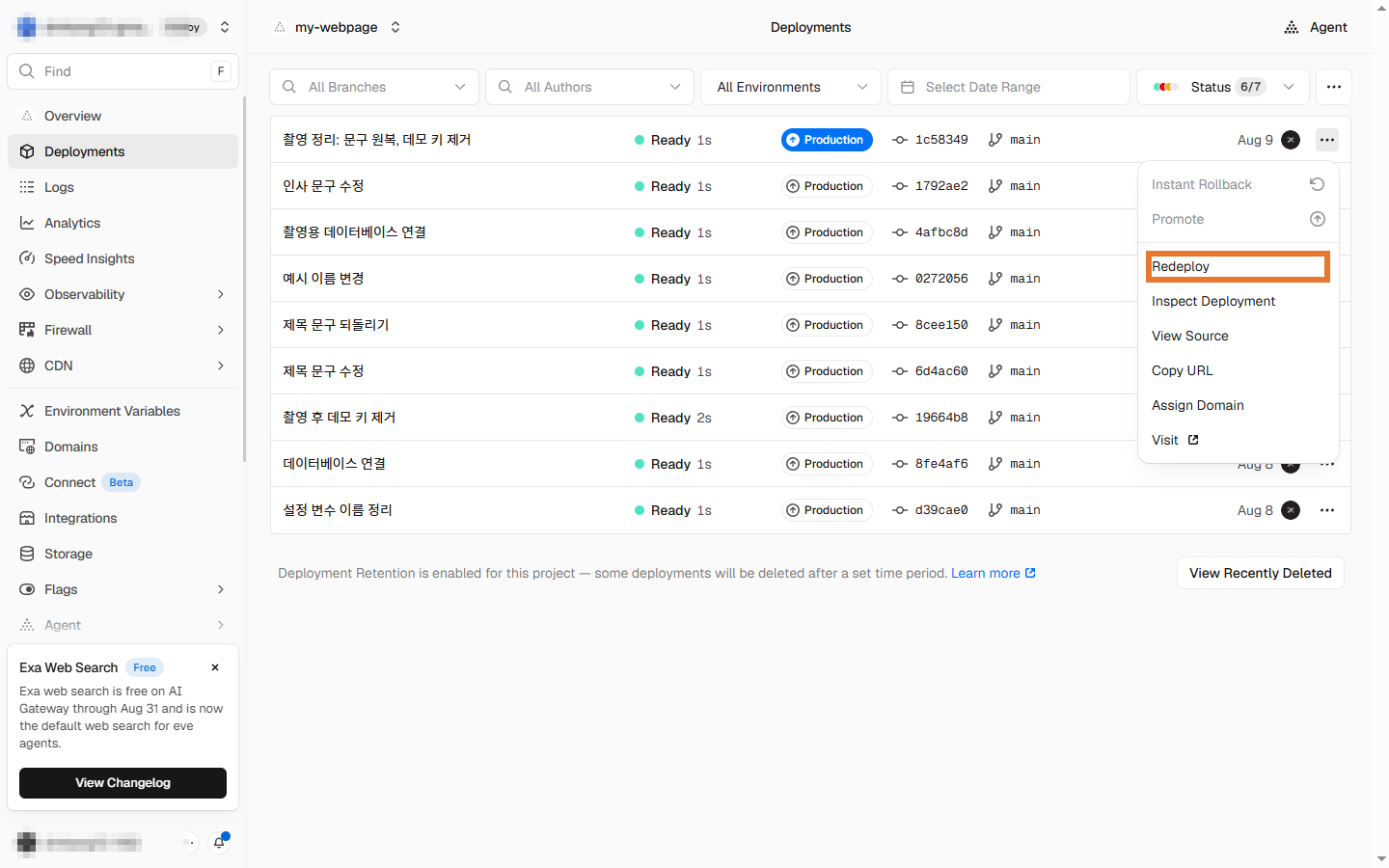This screenshot has width=1389, height=868.
Task: Choose View Source from the menu
Action: (1239, 336)
